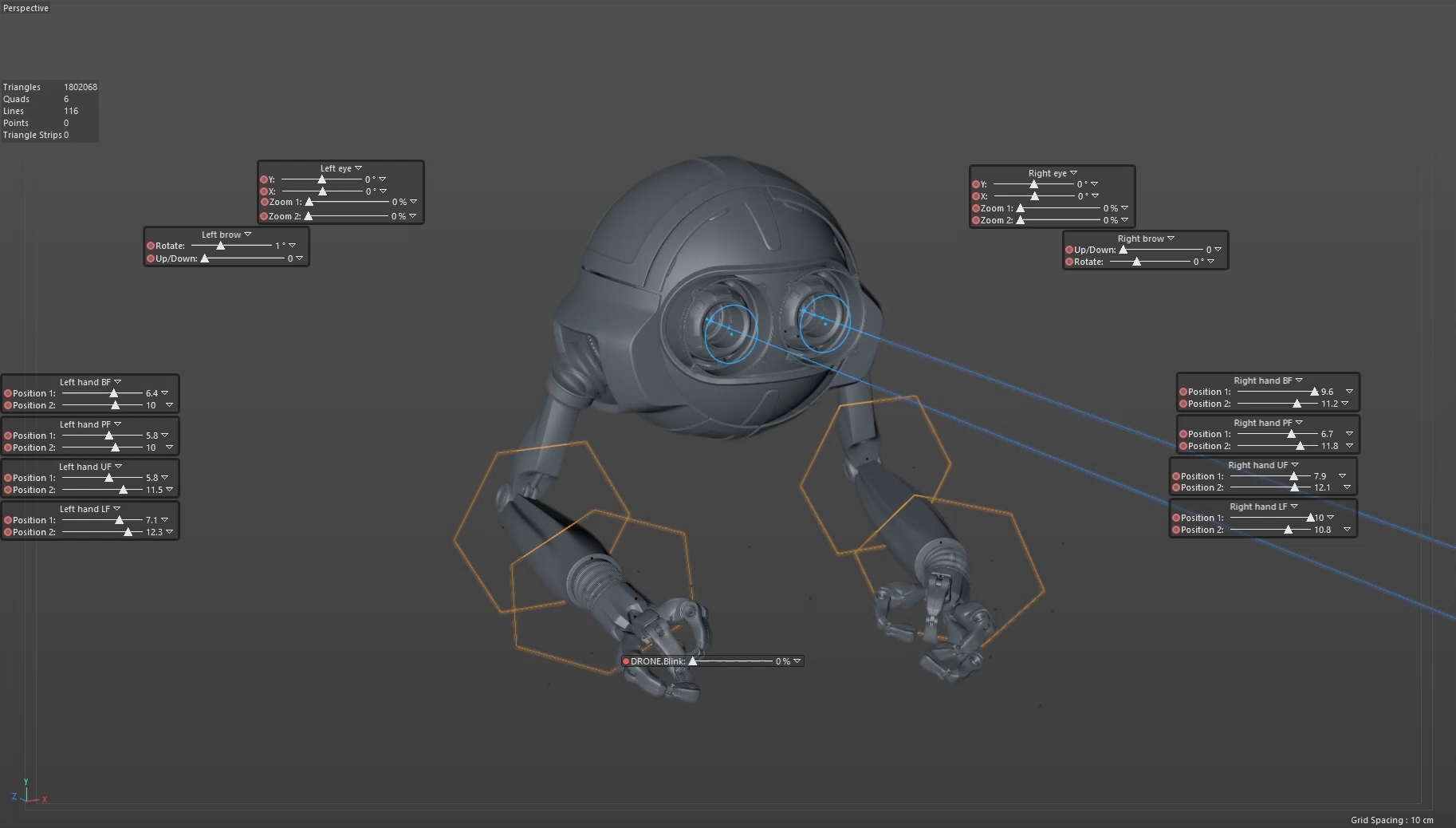The width and height of the screenshot is (1456, 828).
Task: Toggle keyframing on Left hand BF Position 2
Action: click(6, 405)
